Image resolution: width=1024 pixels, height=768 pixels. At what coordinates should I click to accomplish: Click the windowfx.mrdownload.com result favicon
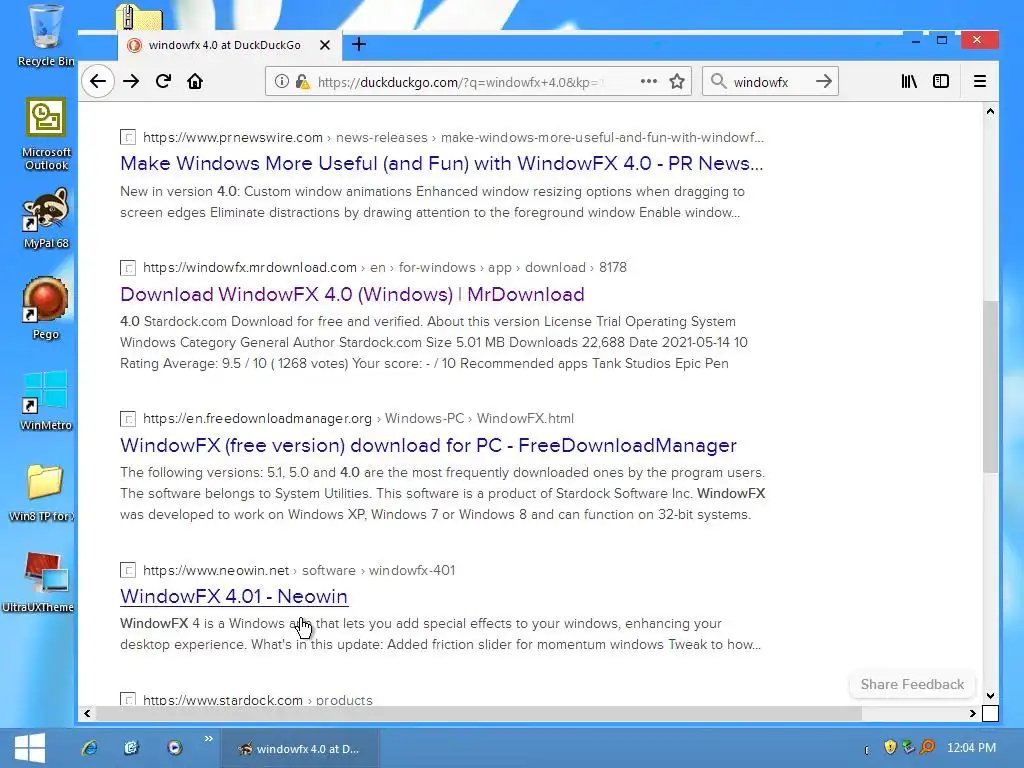click(x=128, y=268)
